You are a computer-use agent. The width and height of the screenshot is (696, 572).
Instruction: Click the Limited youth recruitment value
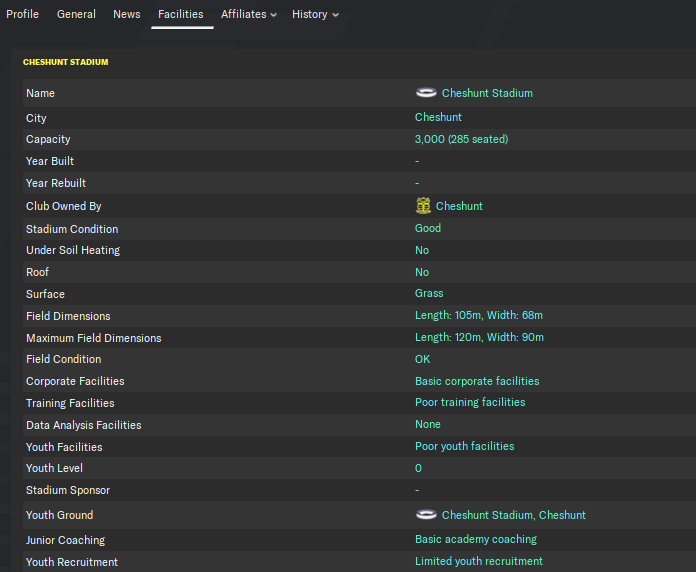point(479,561)
